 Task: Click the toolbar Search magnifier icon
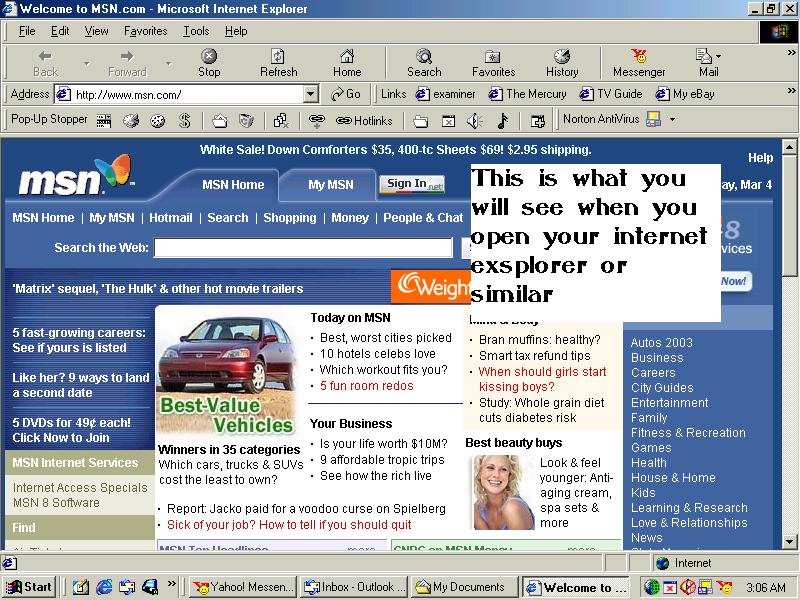(424, 63)
